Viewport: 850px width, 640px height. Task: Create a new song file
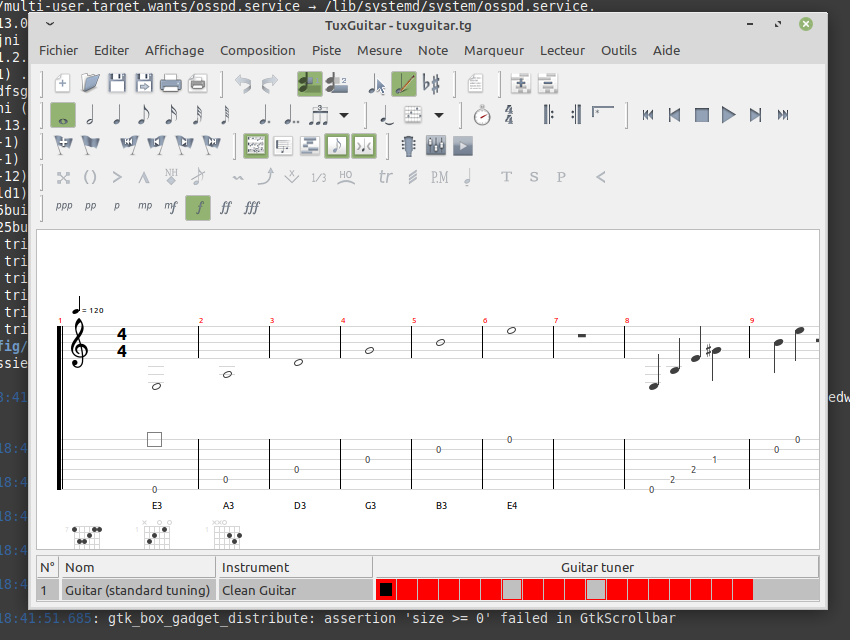tap(62, 83)
